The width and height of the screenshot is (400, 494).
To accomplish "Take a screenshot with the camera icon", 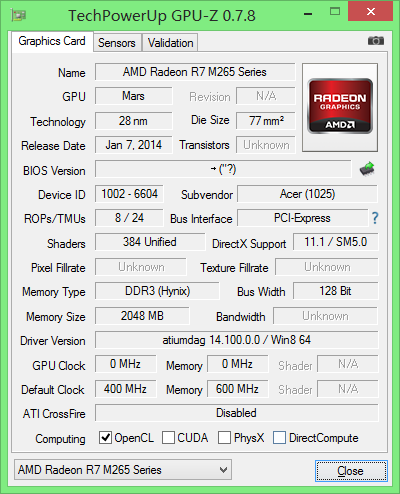I will click(376, 41).
